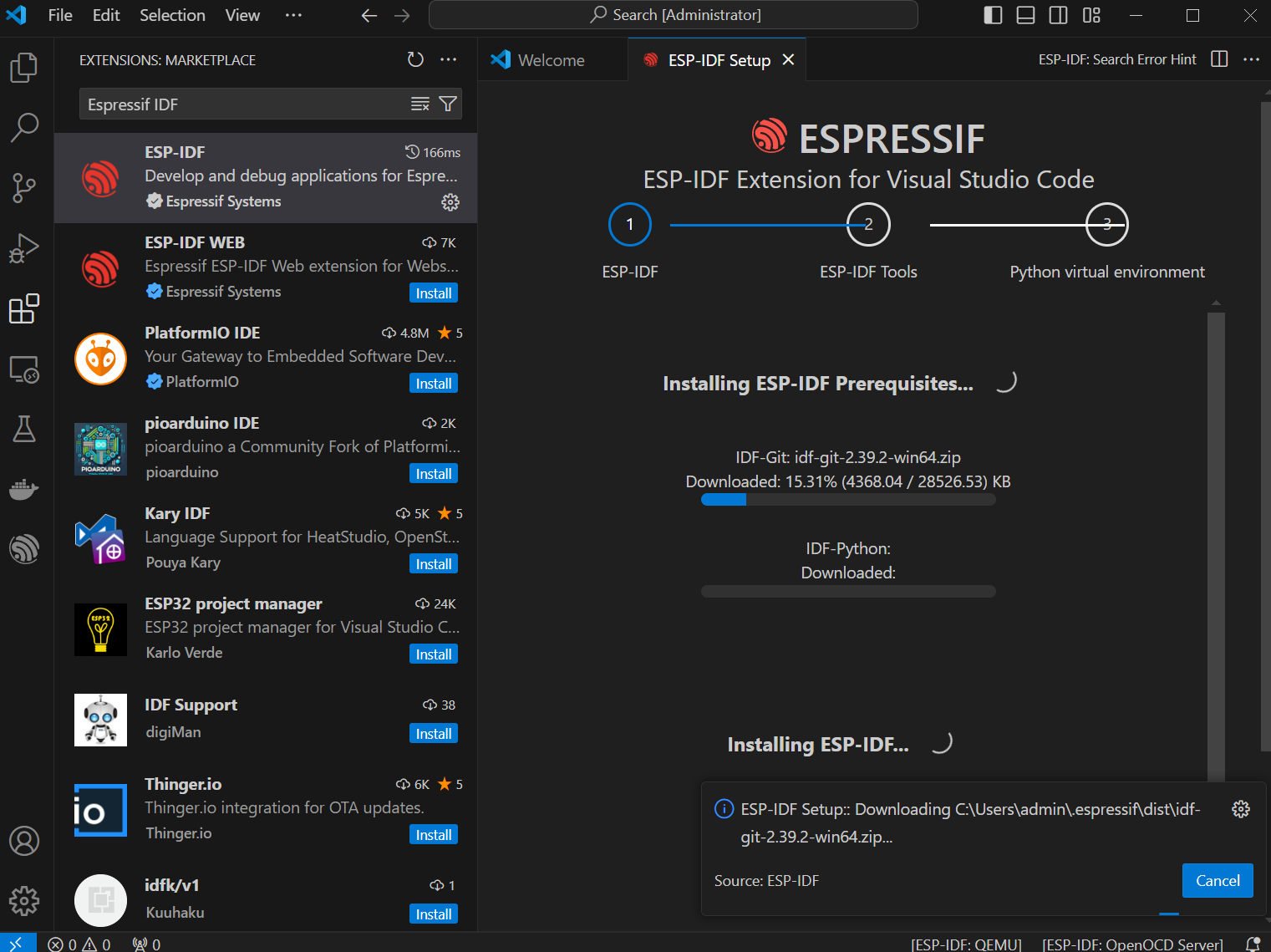Click the IDF-Python download progress bar
The image size is (1271, 952).
coord(848,591)
